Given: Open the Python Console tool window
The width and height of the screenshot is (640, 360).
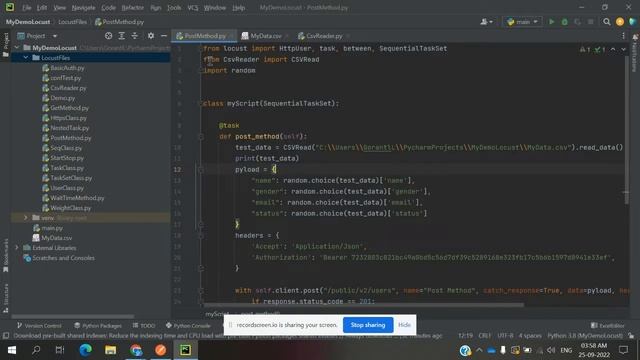Looking at the screenshot, I should [188, 326].
